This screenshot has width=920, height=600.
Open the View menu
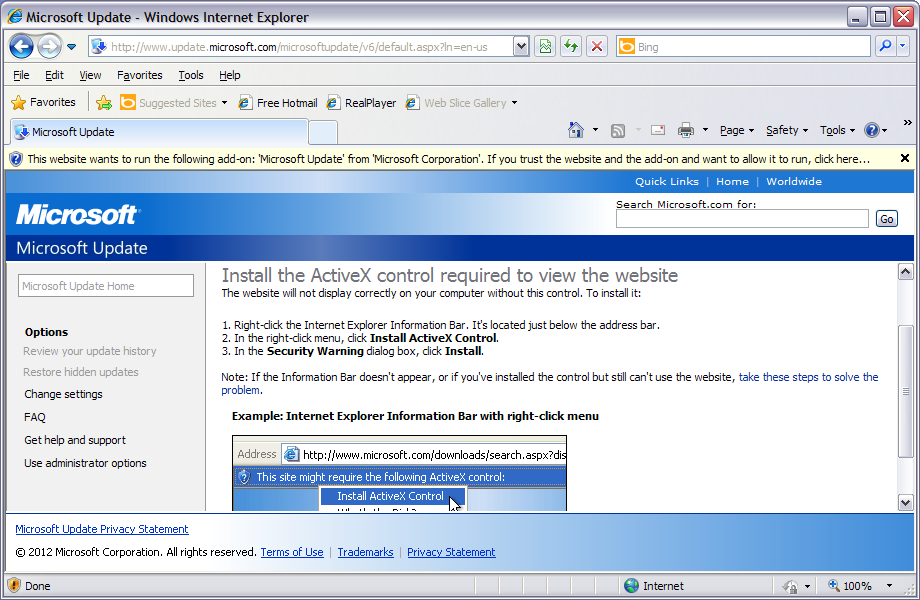point(90,75)
